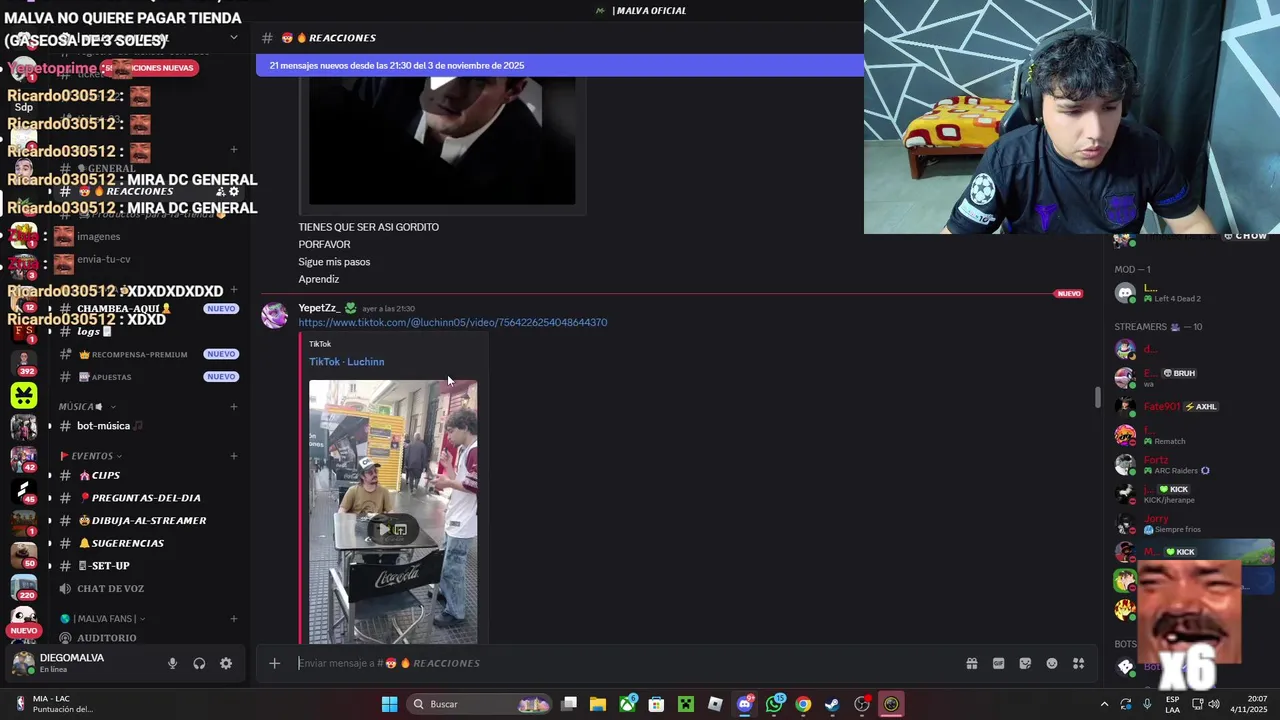
Task: Open Windows Start menu
Action: coord(389,704)
